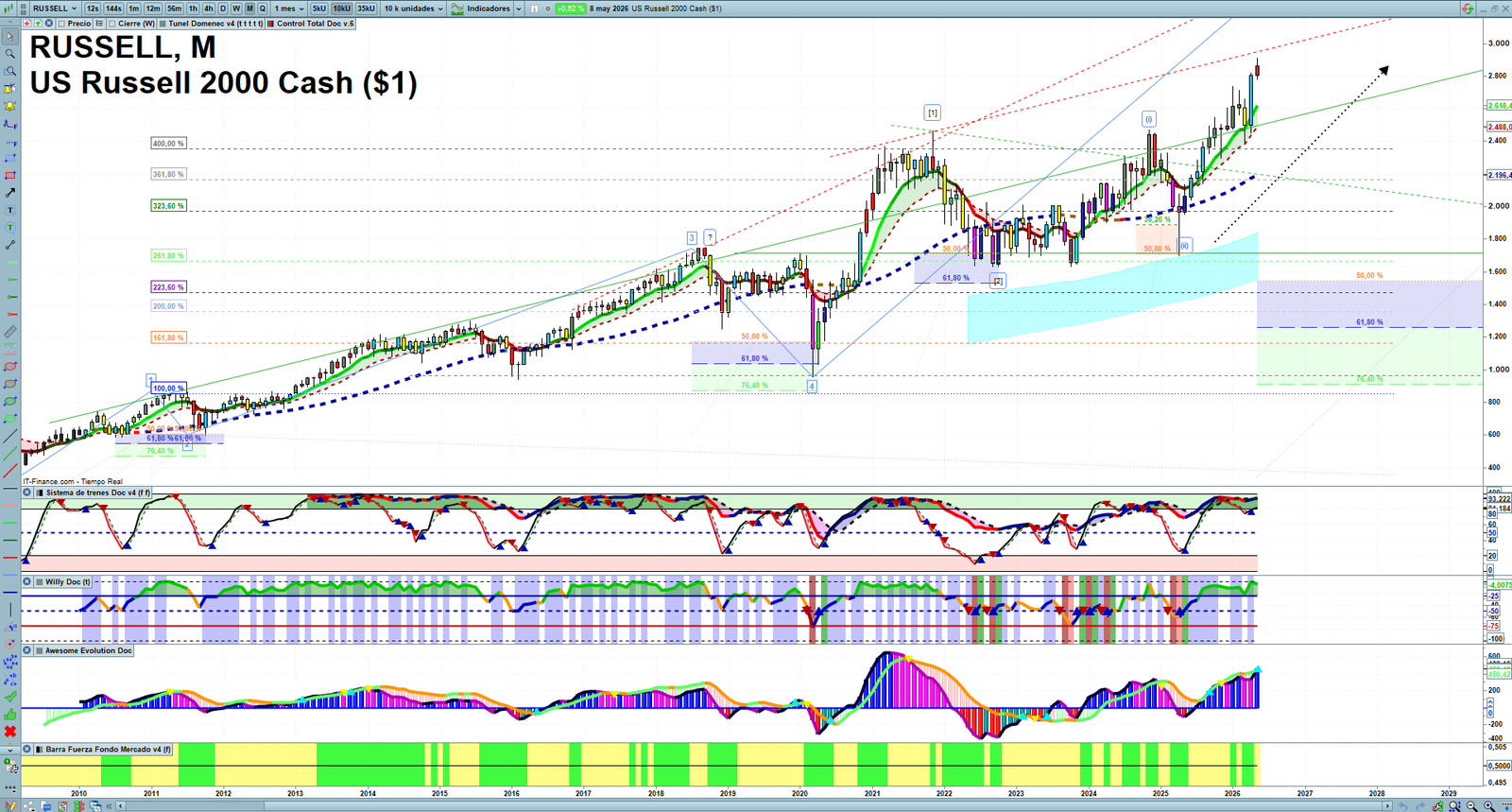Screen dimensions: 1512x812
Task: Expand the arrow next to Indicadores
Action: pos(519,9)
